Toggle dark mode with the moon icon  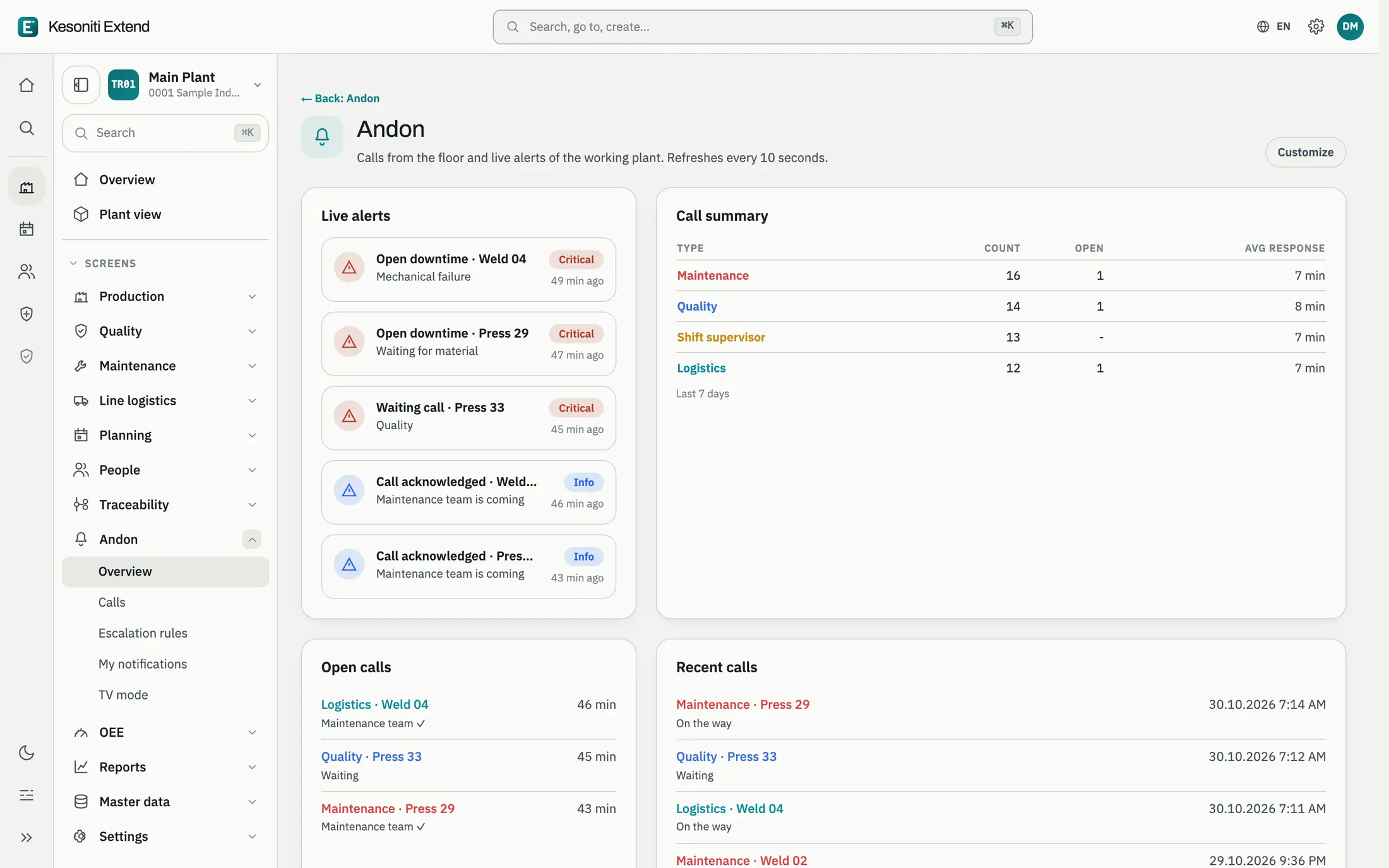tap(27, 752)
